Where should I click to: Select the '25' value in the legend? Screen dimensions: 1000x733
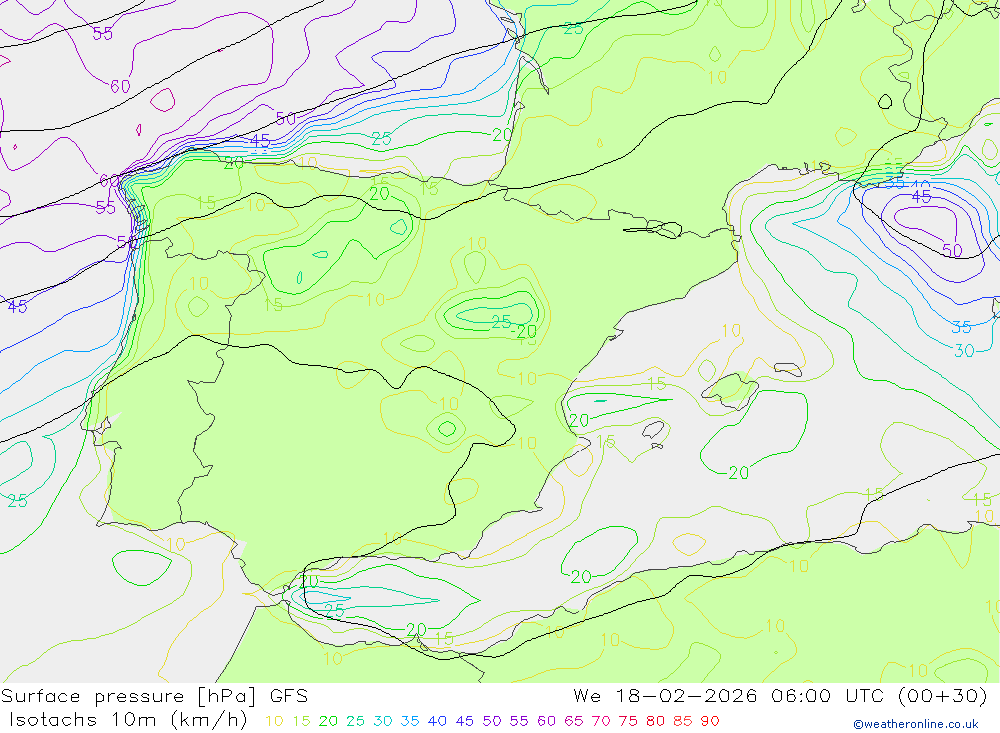[x=355, y=722]
